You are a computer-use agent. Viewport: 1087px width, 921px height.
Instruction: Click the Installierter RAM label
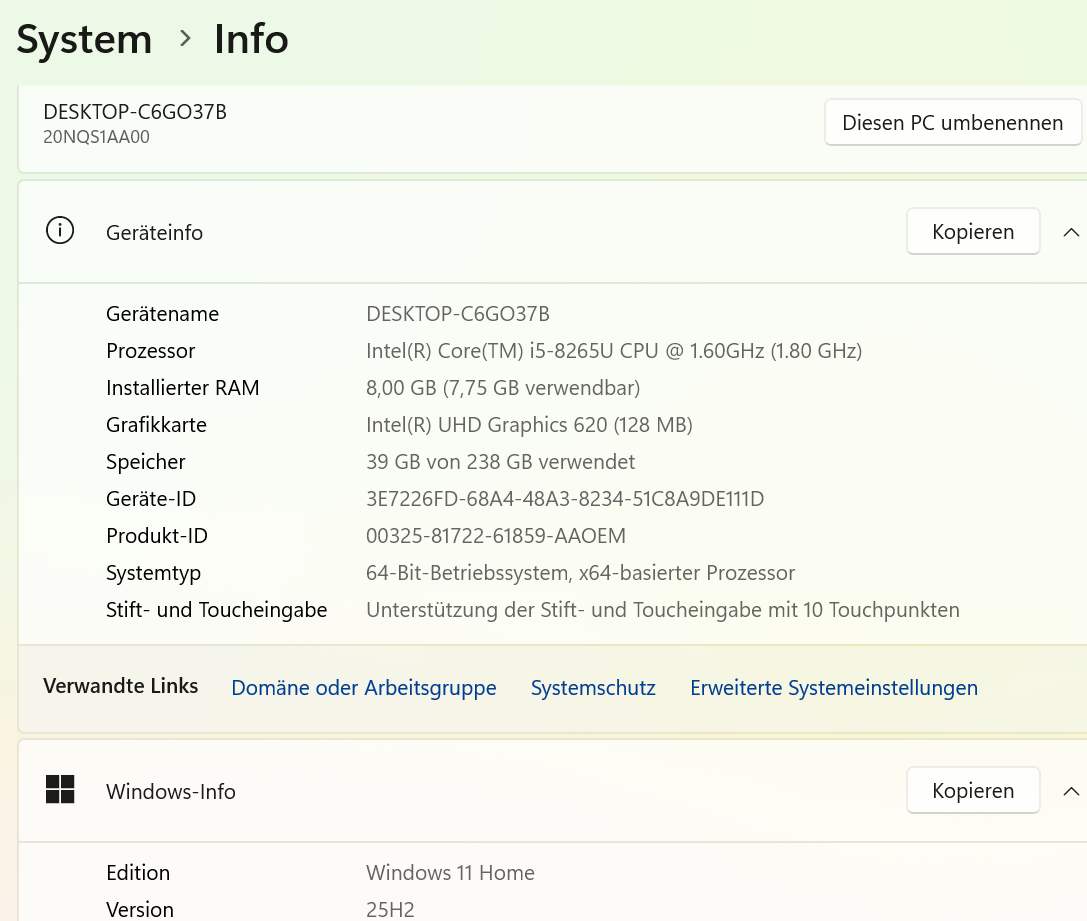pyautogui.click(x=182, y=387)
